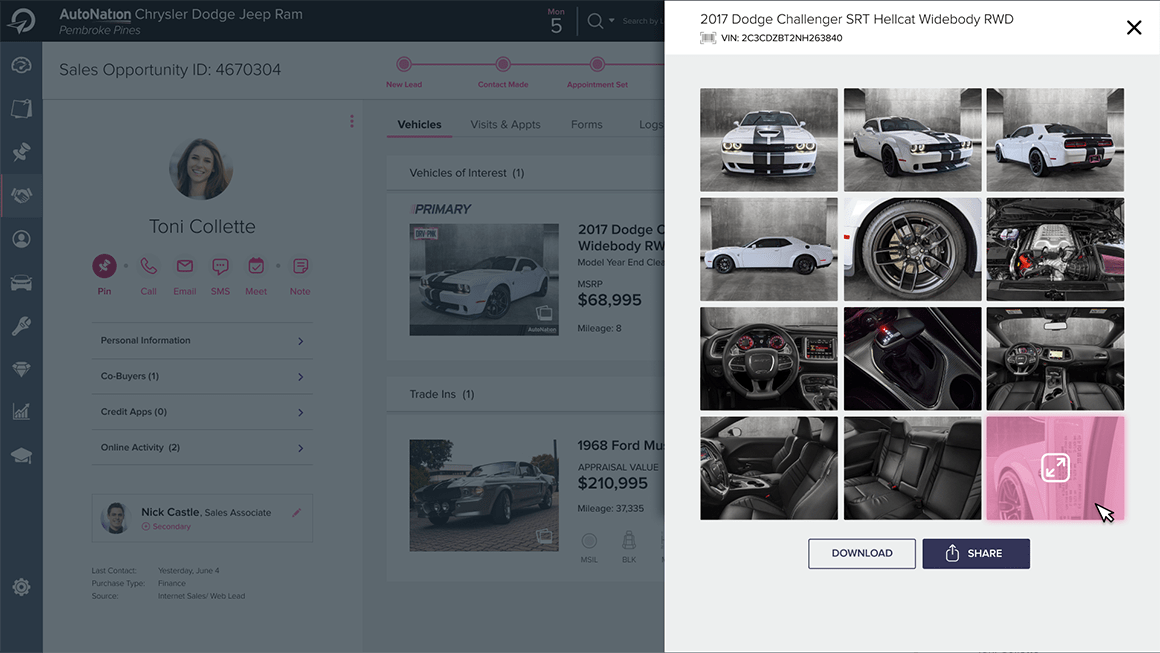Screen dimensions: 1160x653
Task: Open the Logs tab
Action: coord(651,124)
